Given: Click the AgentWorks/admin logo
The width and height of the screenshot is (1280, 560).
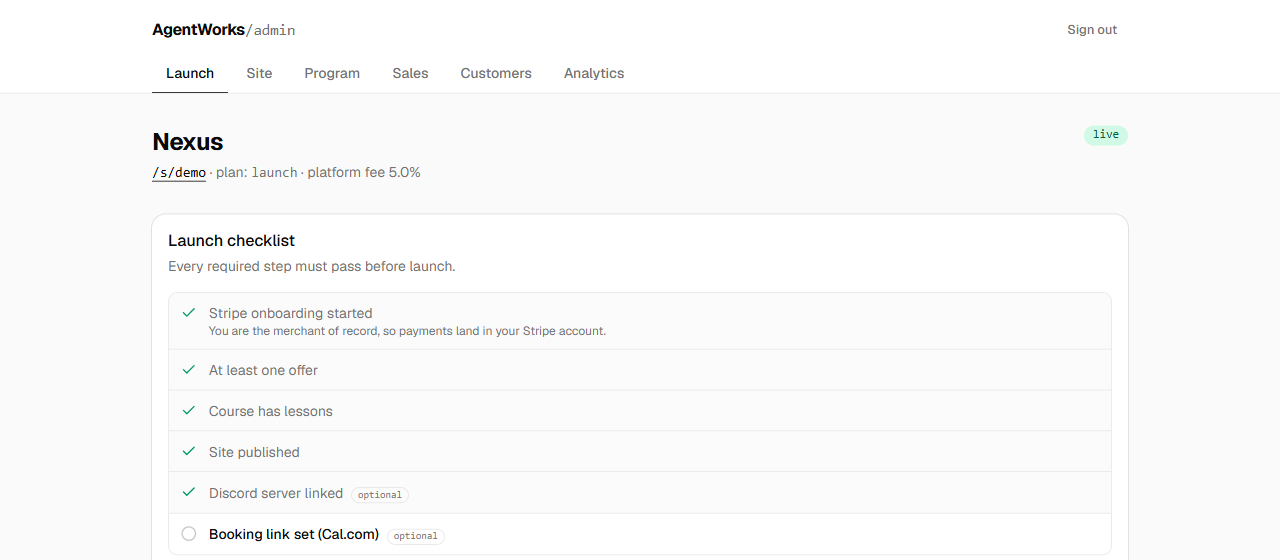Looking at the screenshot, I should click(224, 30).
